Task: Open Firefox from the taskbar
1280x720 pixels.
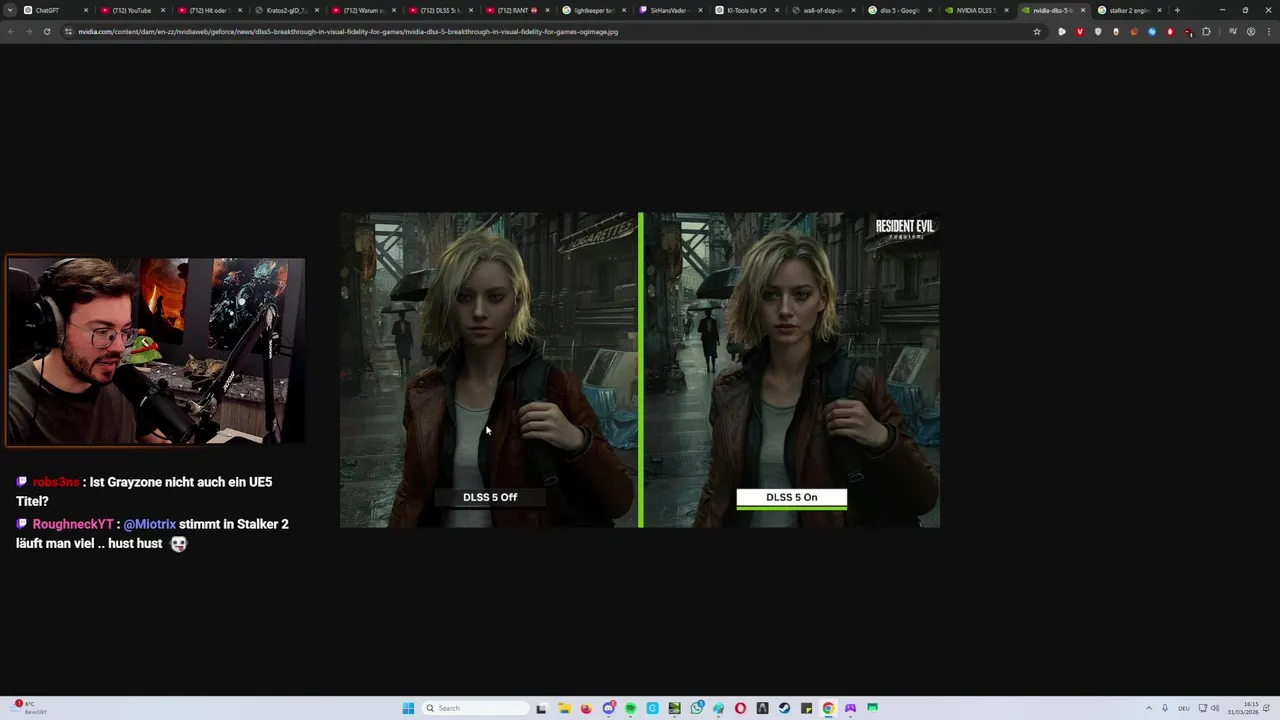Action: tap(586, 708)
